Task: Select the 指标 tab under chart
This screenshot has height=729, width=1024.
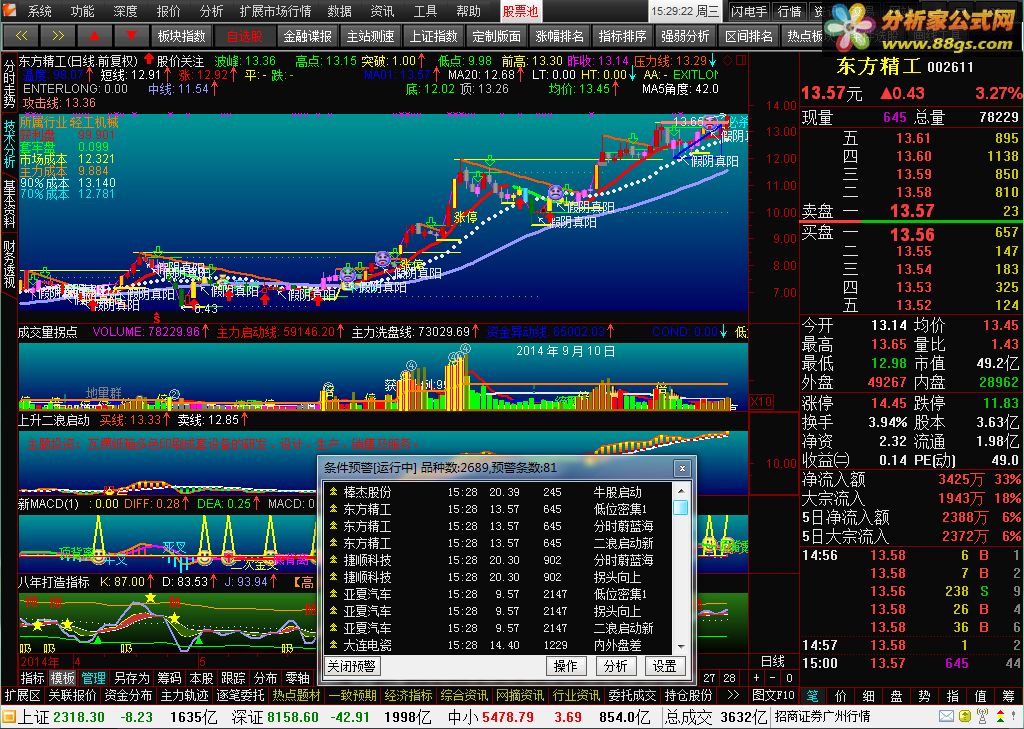Action: tap(33, 678)
